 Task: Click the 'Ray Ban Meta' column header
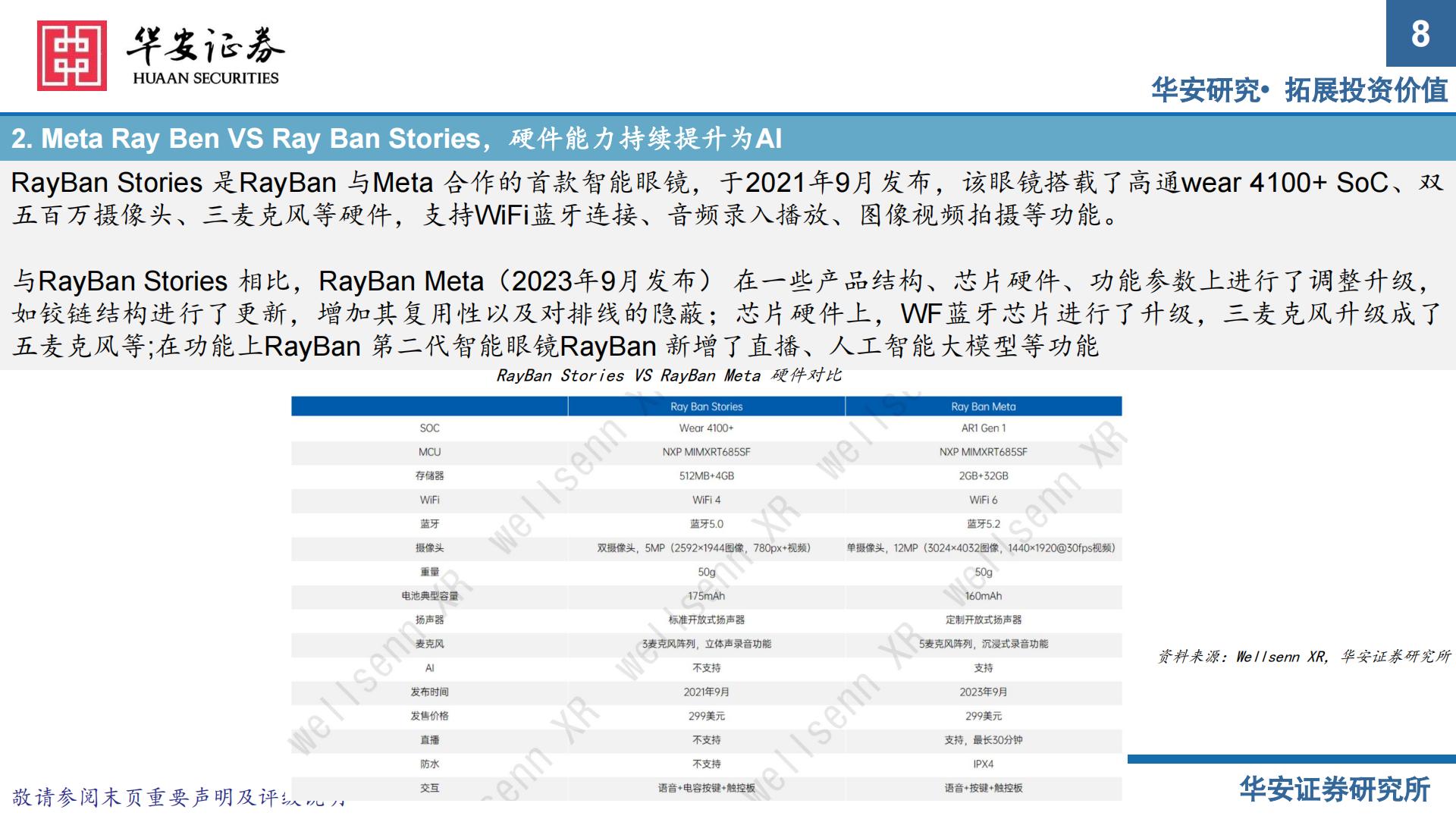pos(984,406)
